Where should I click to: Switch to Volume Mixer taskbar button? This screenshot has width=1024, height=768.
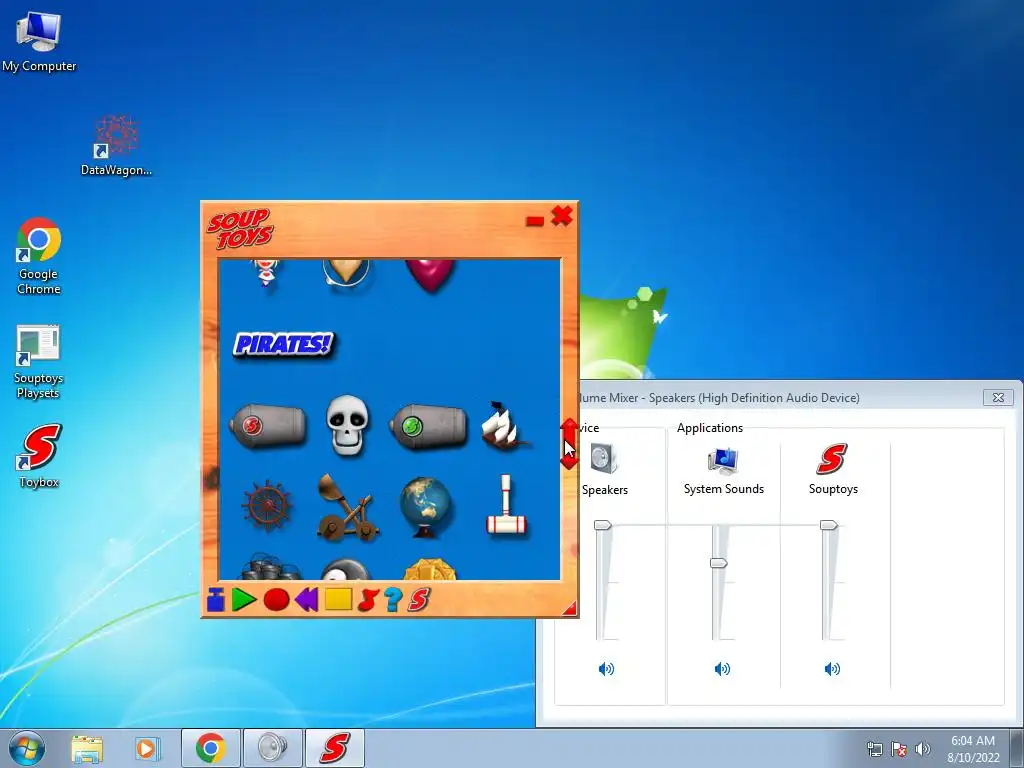point(272,748)
